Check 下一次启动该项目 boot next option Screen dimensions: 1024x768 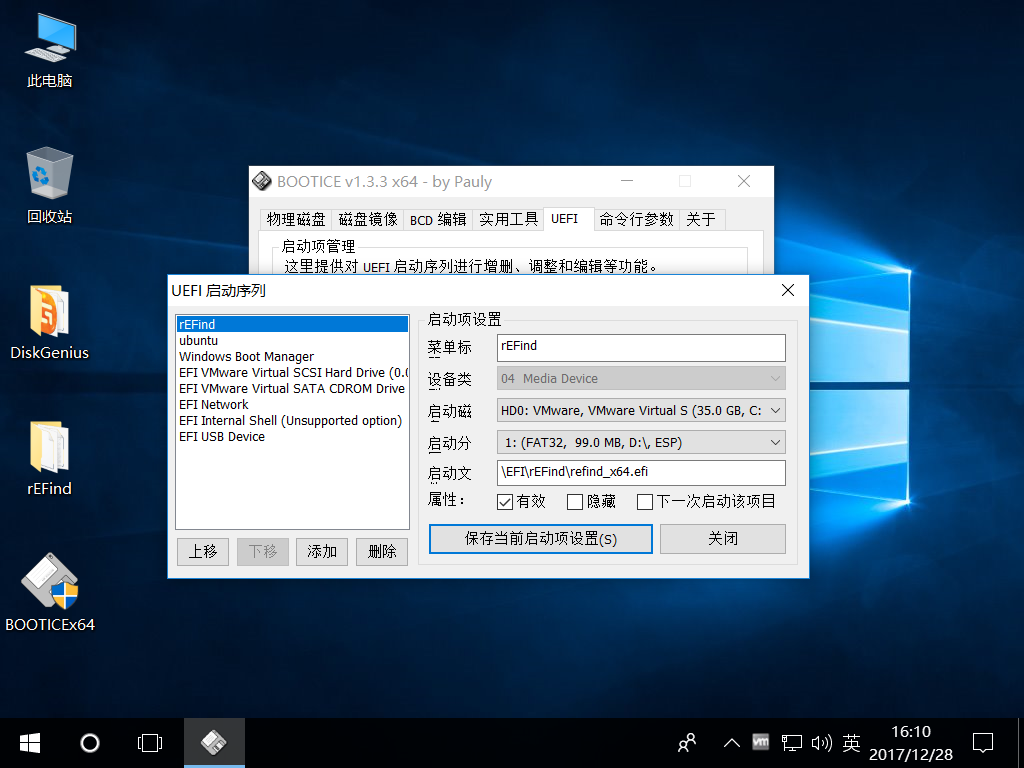click(645, 502)
